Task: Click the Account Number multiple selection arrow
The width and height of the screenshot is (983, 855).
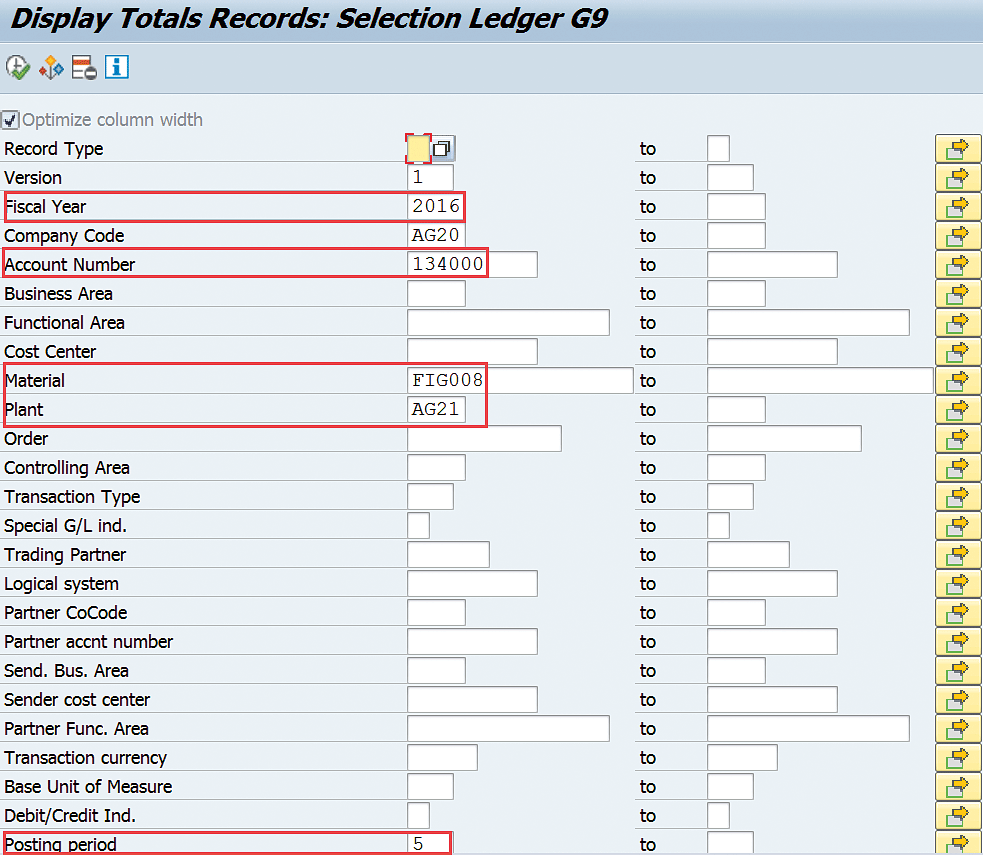Action: (x=957, y=265)
